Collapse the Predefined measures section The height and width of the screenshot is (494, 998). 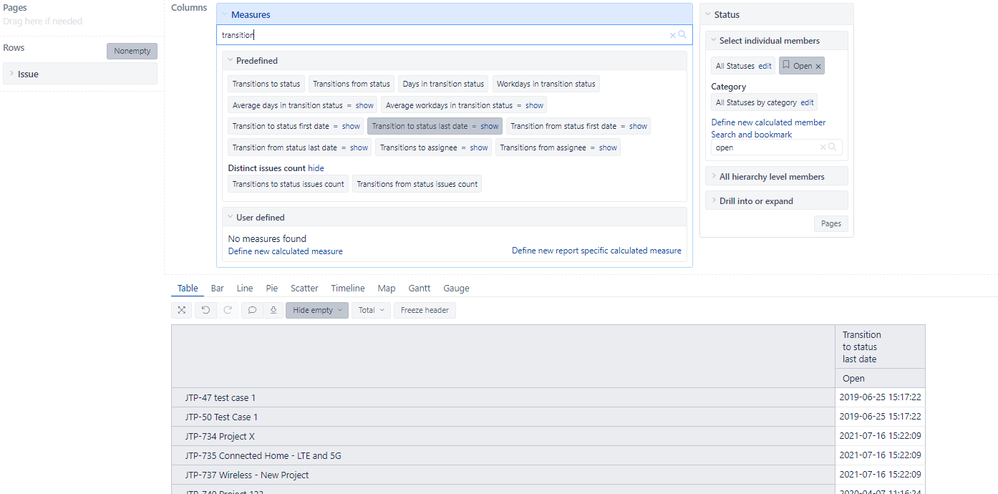pos(229,60)
